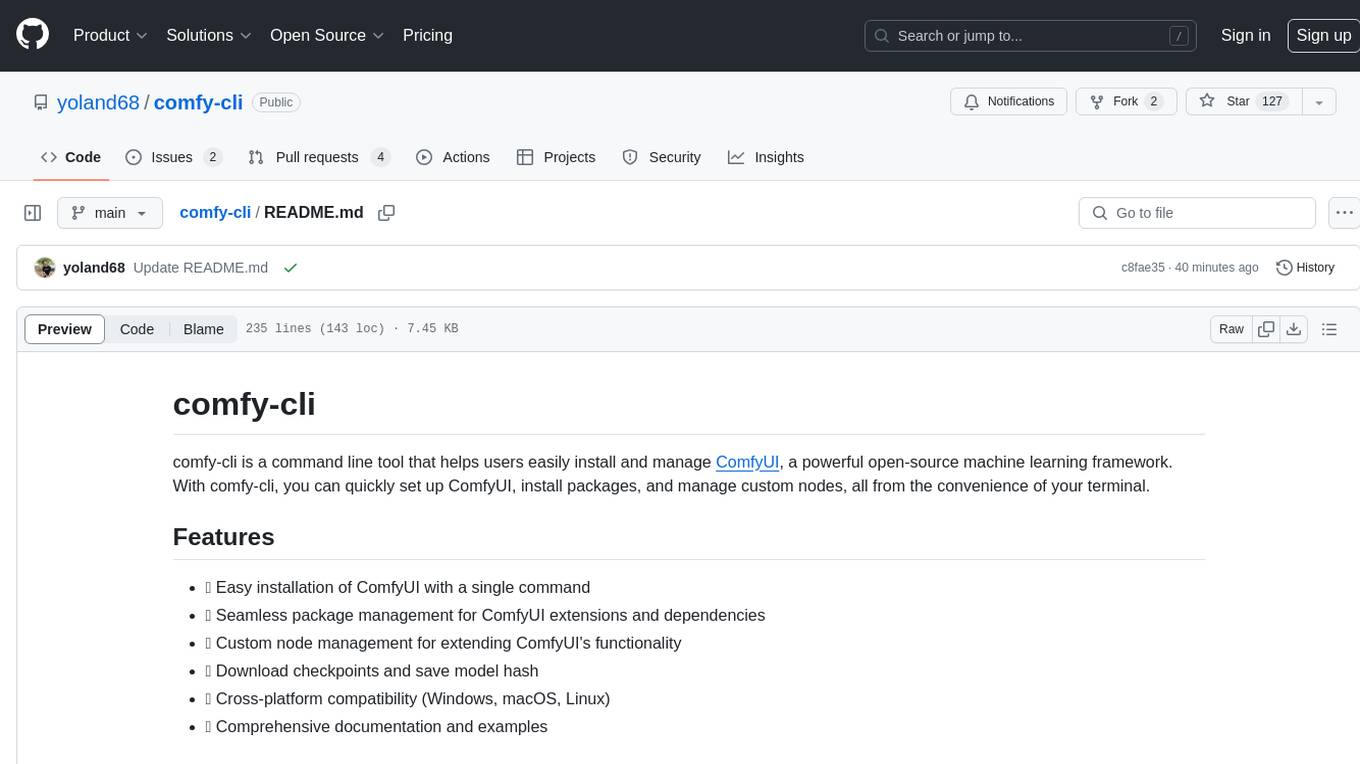Open the main branch selector

pyautogui.click(x=109, y=213)
